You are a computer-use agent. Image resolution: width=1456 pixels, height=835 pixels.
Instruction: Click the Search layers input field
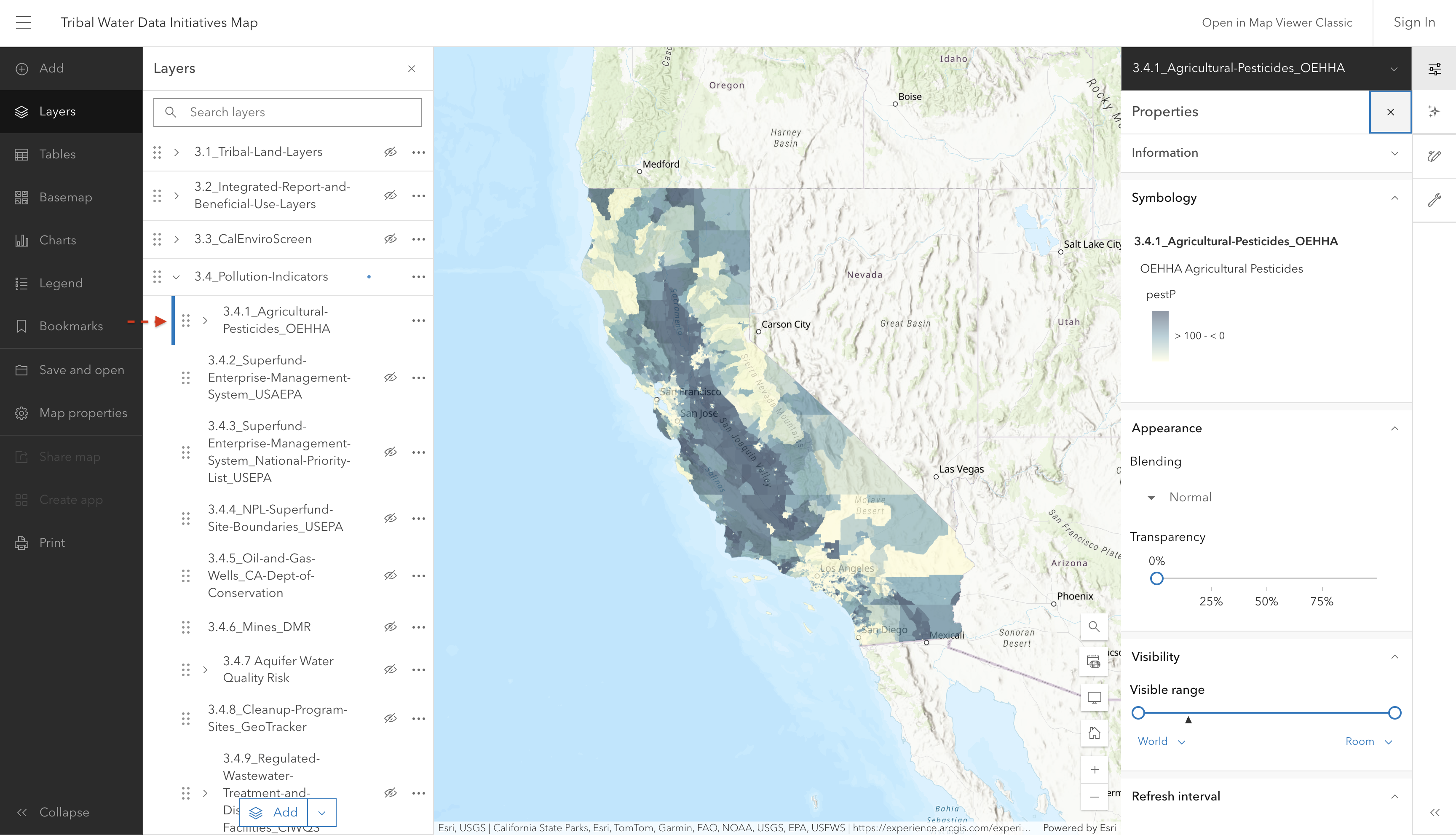point(287,112)
